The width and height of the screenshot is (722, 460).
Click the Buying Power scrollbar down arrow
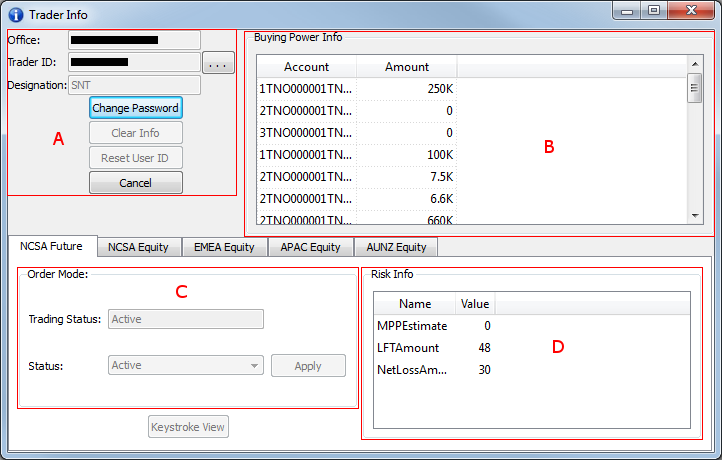click(694, 216)
